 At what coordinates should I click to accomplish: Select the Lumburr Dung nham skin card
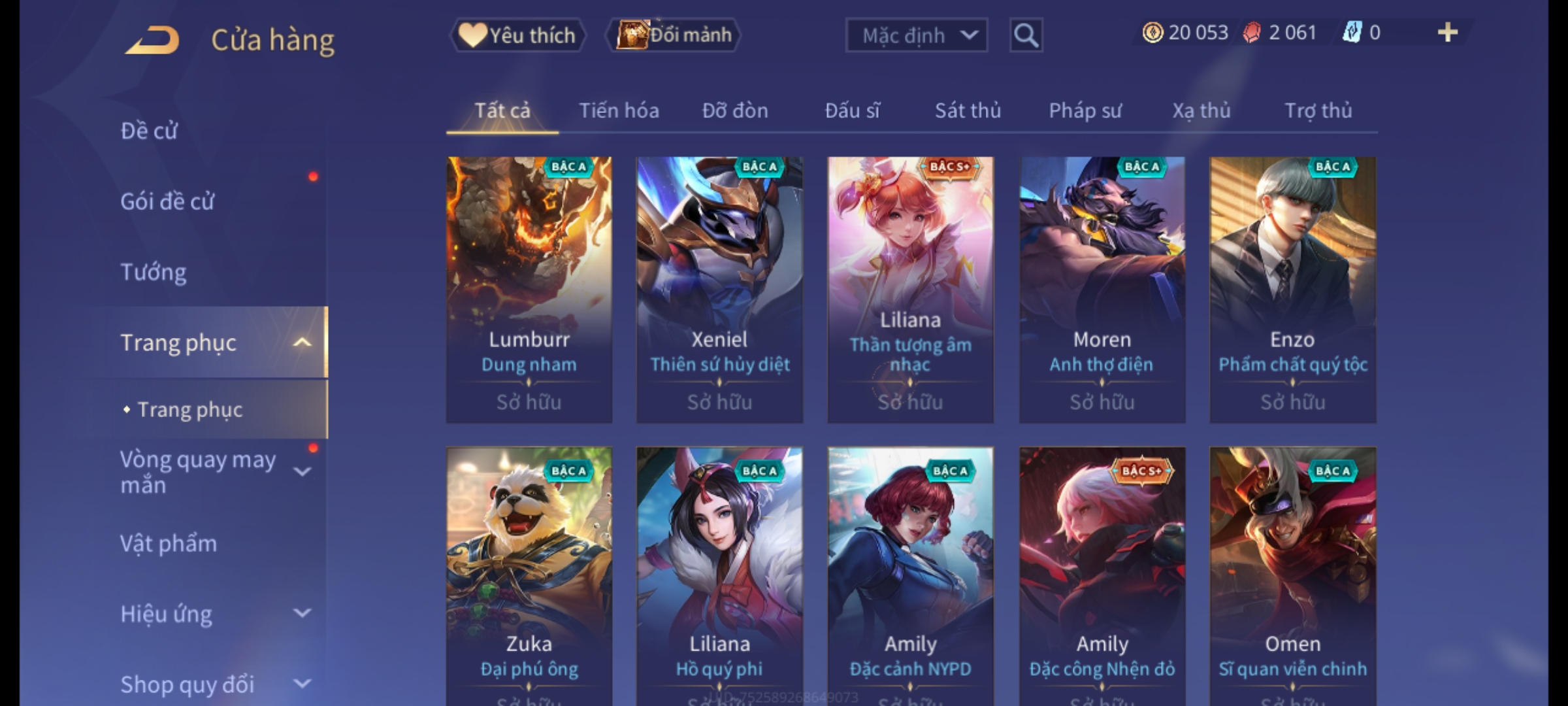pyautogui.click(x=529, y=290)
